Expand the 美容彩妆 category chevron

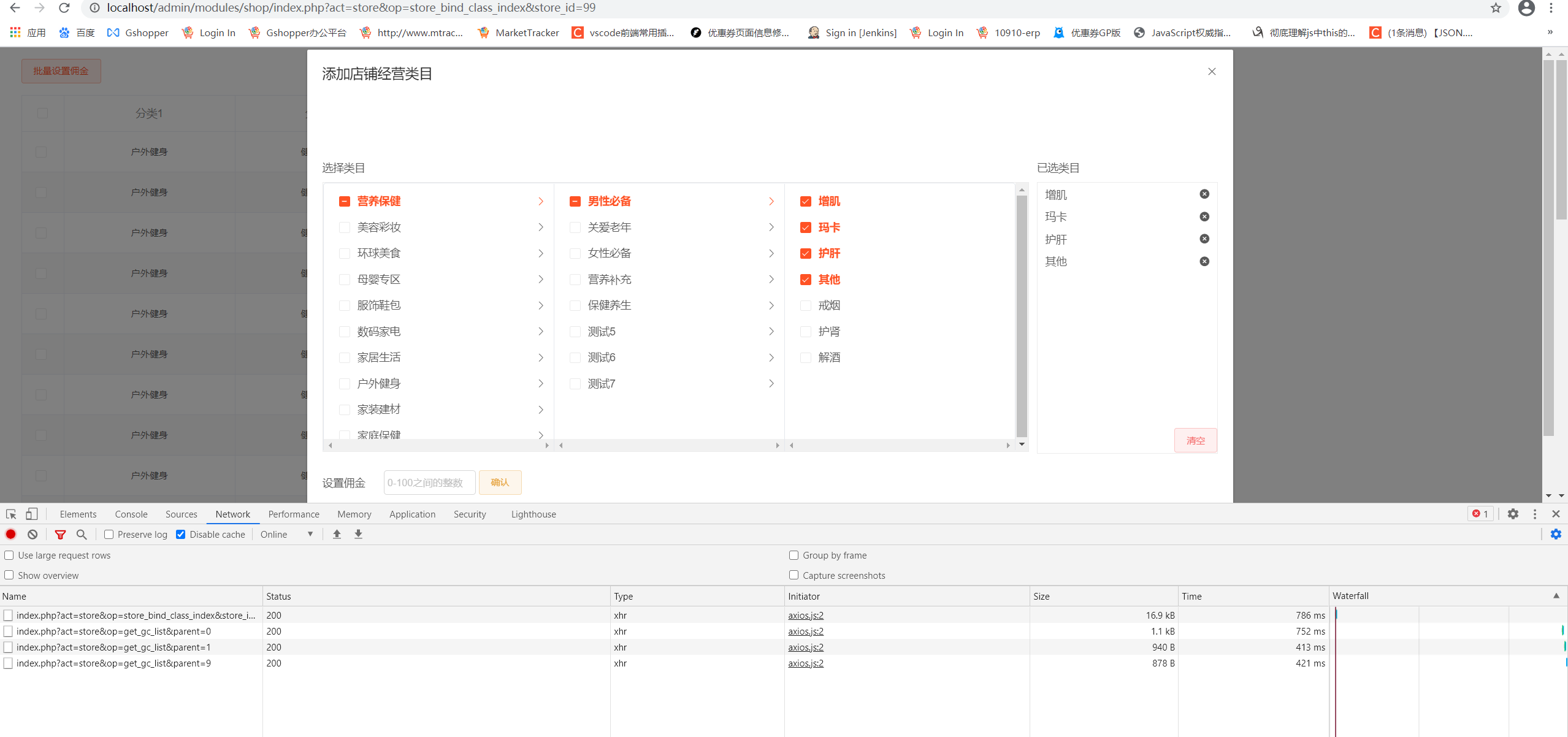click(x=540, y=227)
